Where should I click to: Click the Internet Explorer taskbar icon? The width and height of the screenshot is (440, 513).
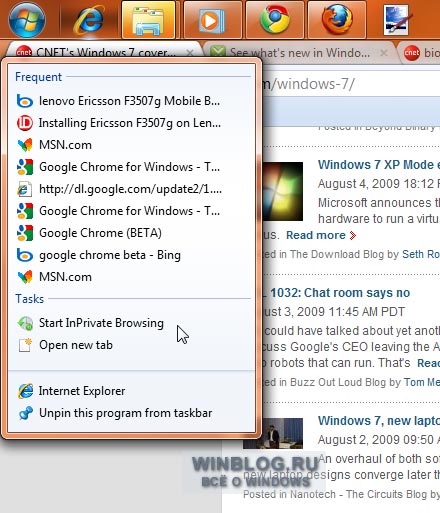pyautogui.click(x=89, y=19)
